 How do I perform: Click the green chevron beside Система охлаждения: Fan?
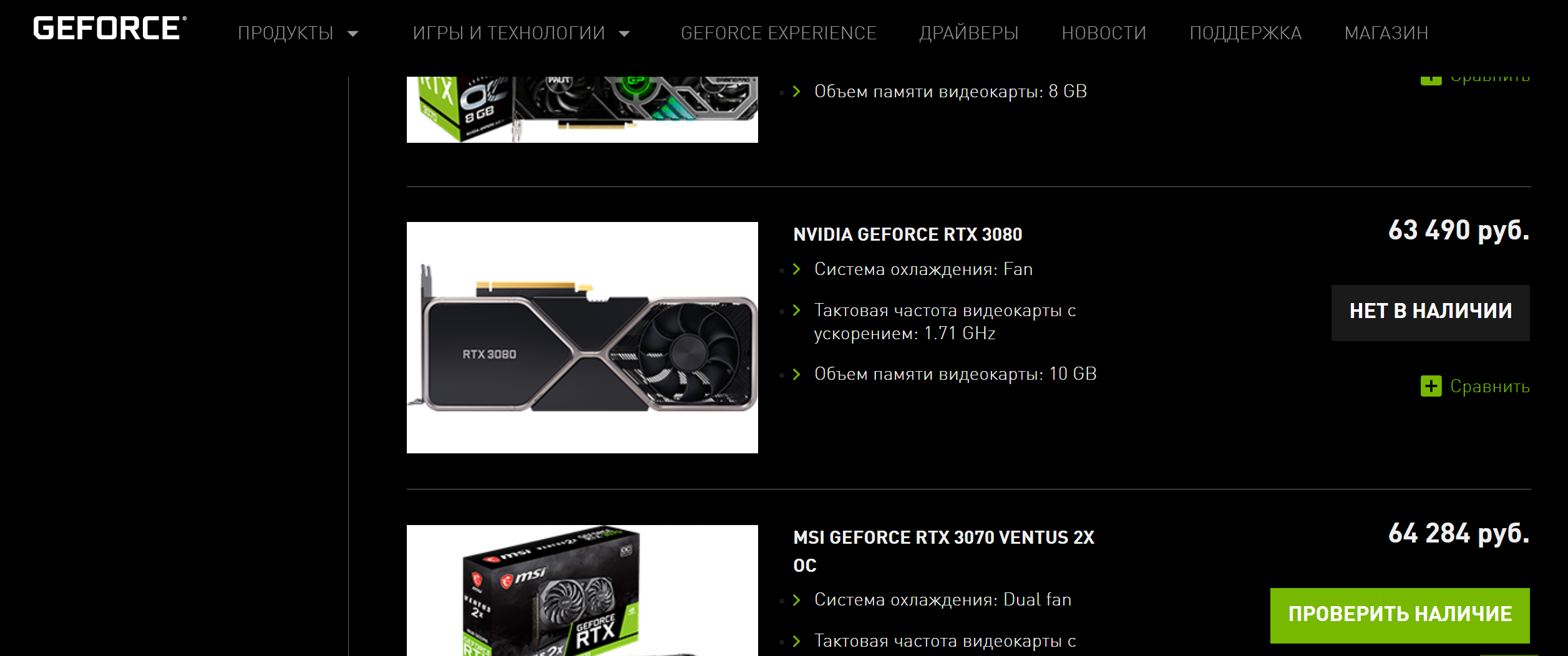(x=796, y=269)
